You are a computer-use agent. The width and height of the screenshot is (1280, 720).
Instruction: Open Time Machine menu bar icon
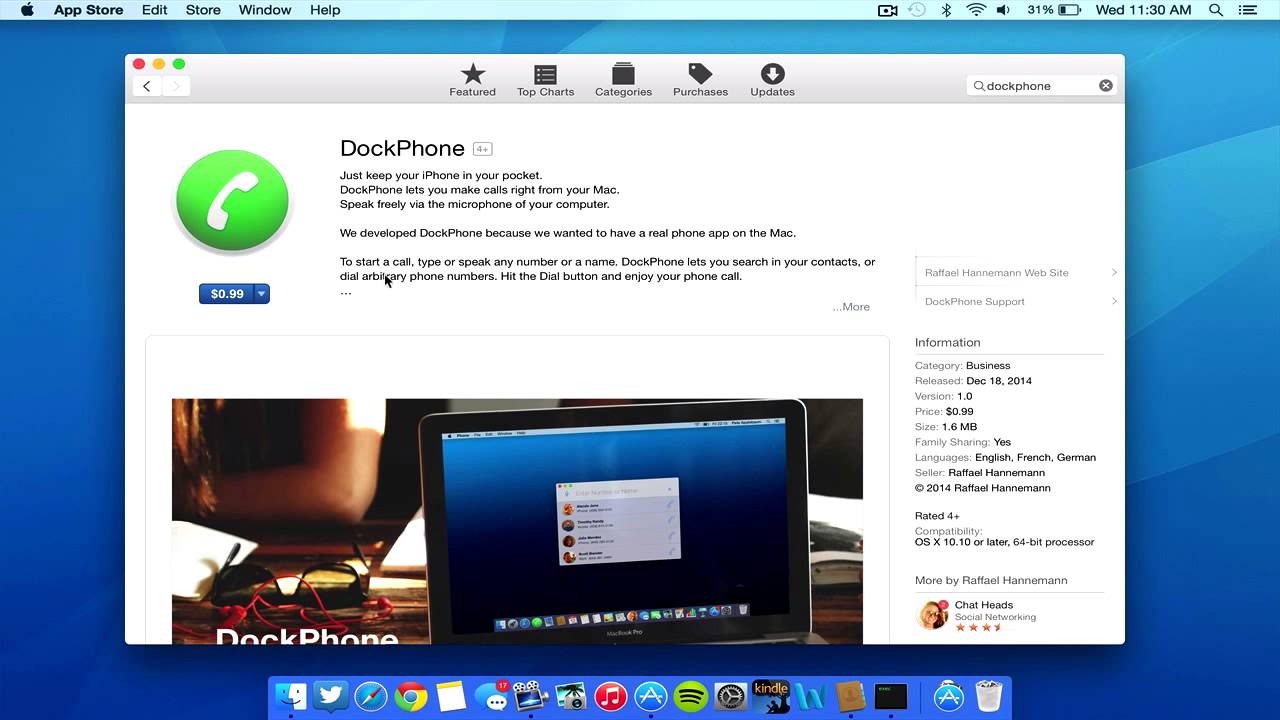[917, 10]
